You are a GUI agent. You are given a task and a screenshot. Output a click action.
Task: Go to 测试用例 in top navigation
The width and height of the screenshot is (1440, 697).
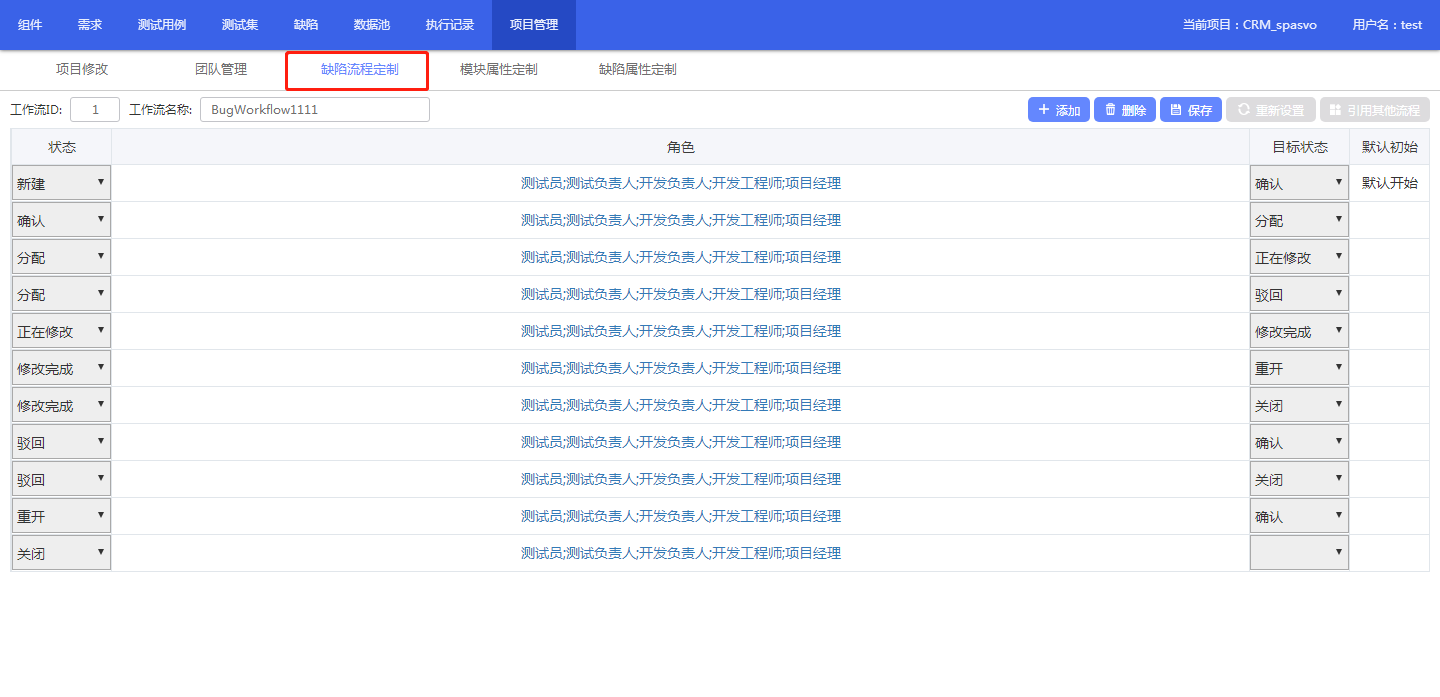162,25
